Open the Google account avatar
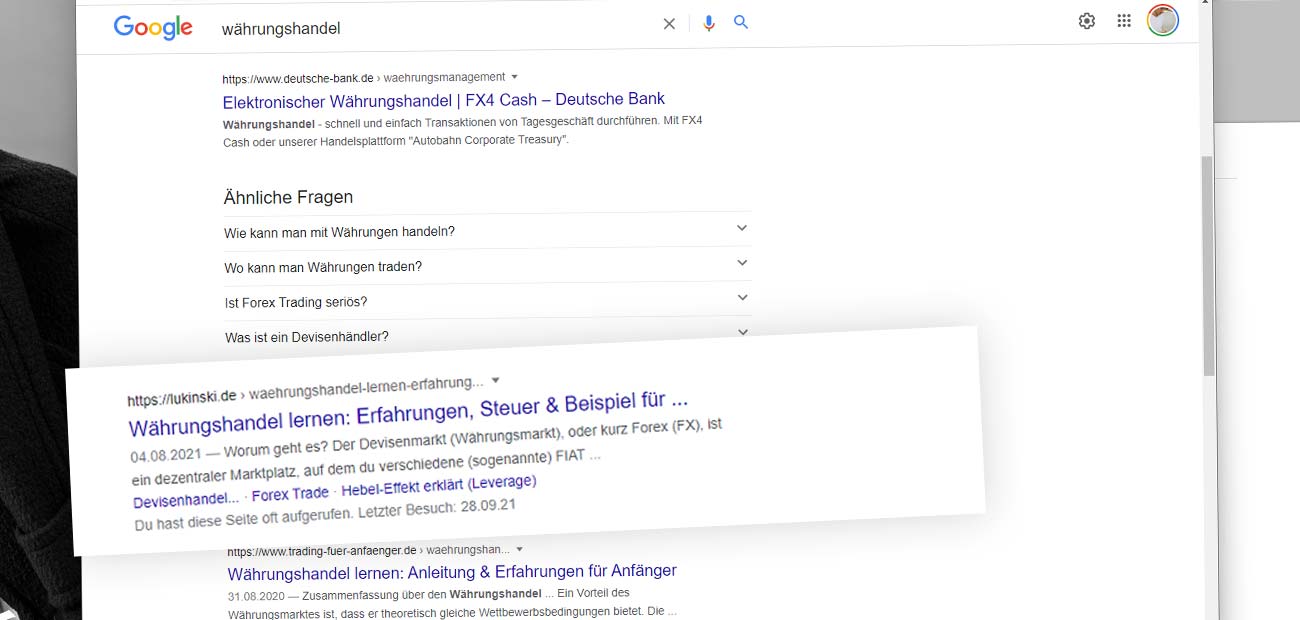This screenshot has width=1300, height=620. pyautogui.click(x=1163, y=20)
